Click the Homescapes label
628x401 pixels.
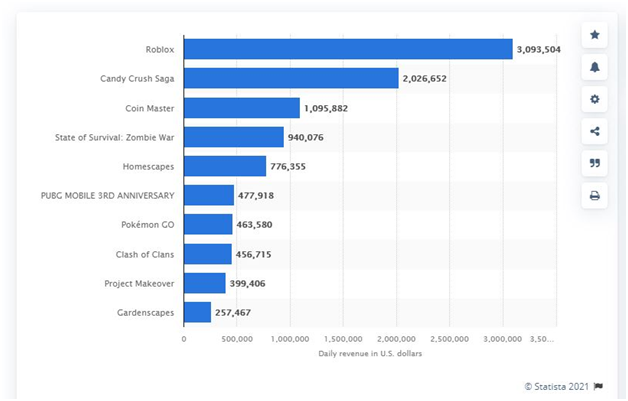point(149,167)
